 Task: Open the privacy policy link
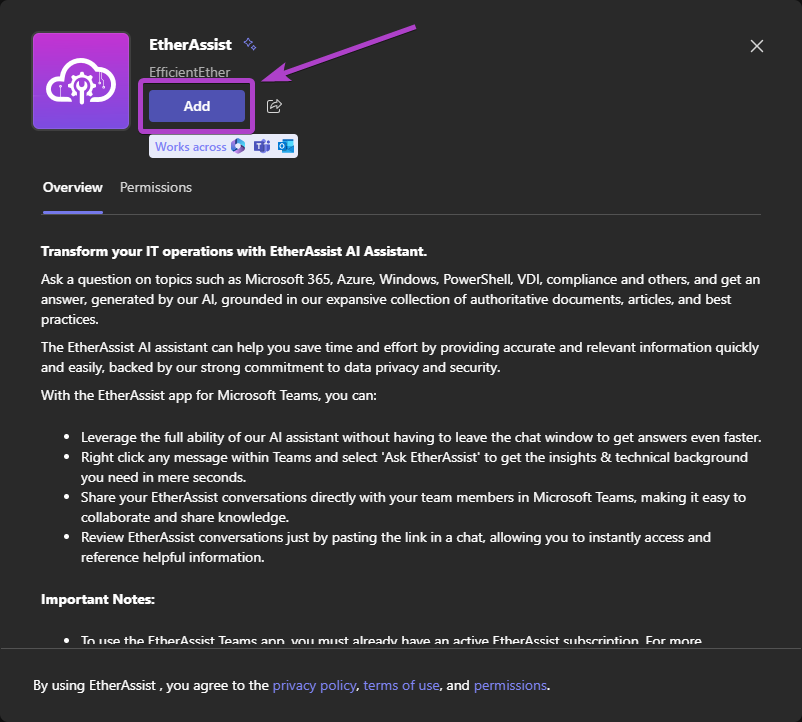(314, 685)
